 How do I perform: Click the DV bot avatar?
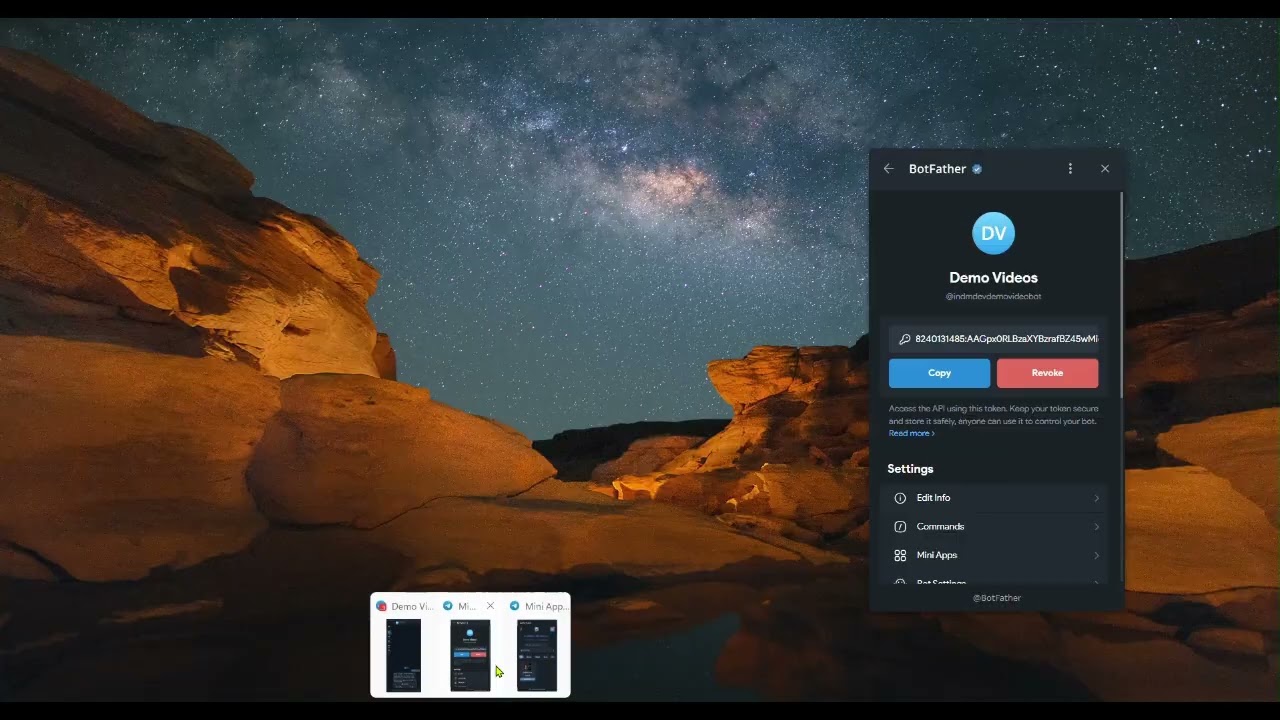click(x=993, y=233)
